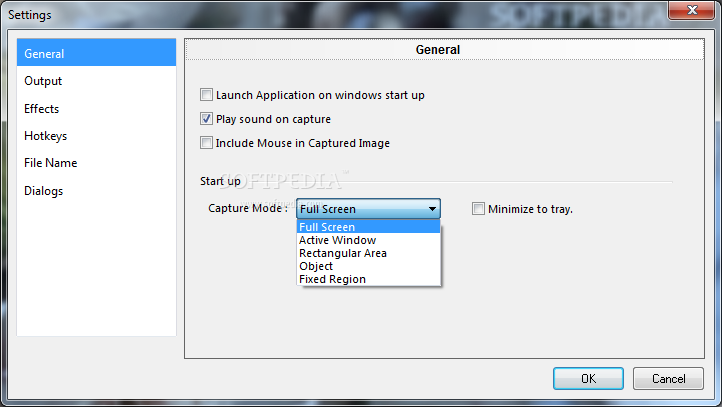
Task: Close the Settings window
Action: 691,10
